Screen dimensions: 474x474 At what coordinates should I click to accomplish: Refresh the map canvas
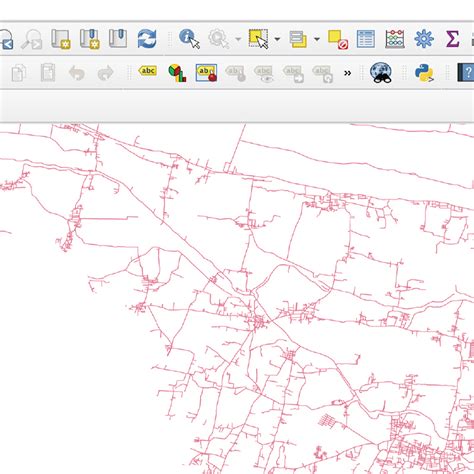(147, 39)
